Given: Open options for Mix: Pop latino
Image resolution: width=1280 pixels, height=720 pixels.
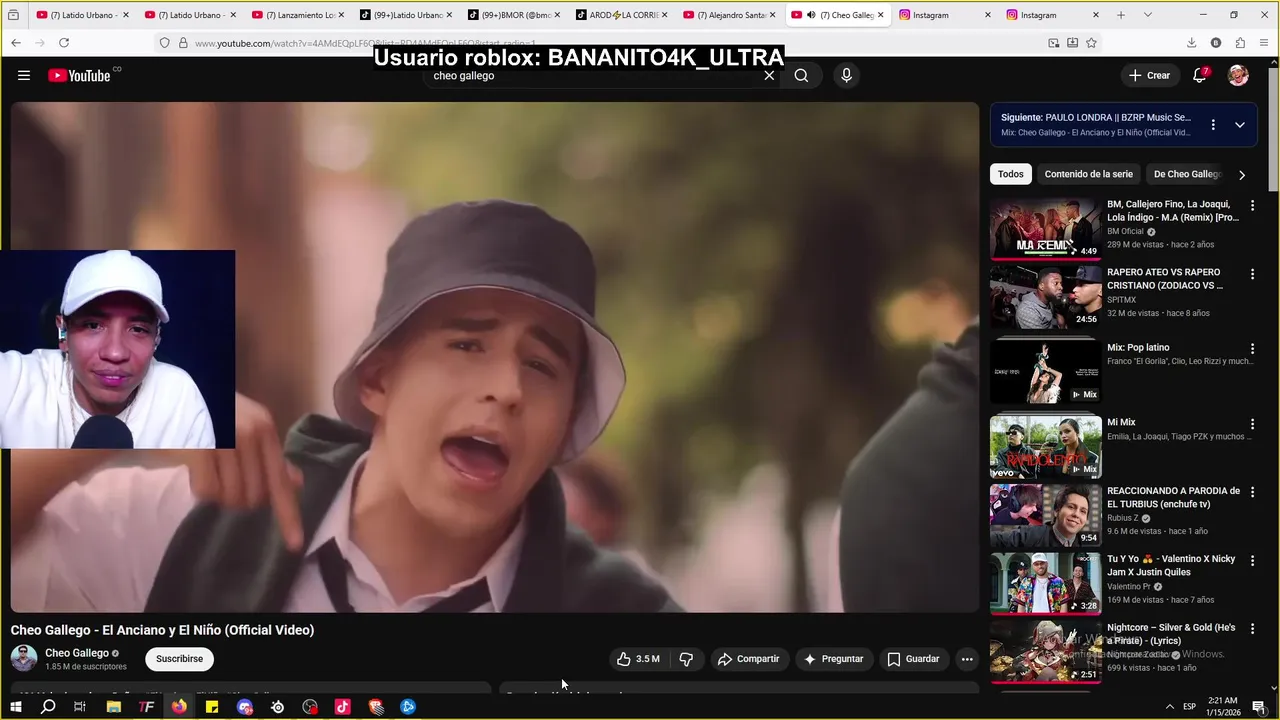Looking at the screenshot, I should tap(1252, 348).
